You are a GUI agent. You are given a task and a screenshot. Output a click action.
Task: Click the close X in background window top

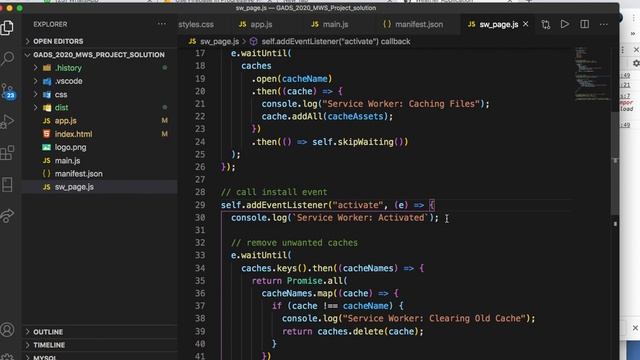[x=636, y=50]
